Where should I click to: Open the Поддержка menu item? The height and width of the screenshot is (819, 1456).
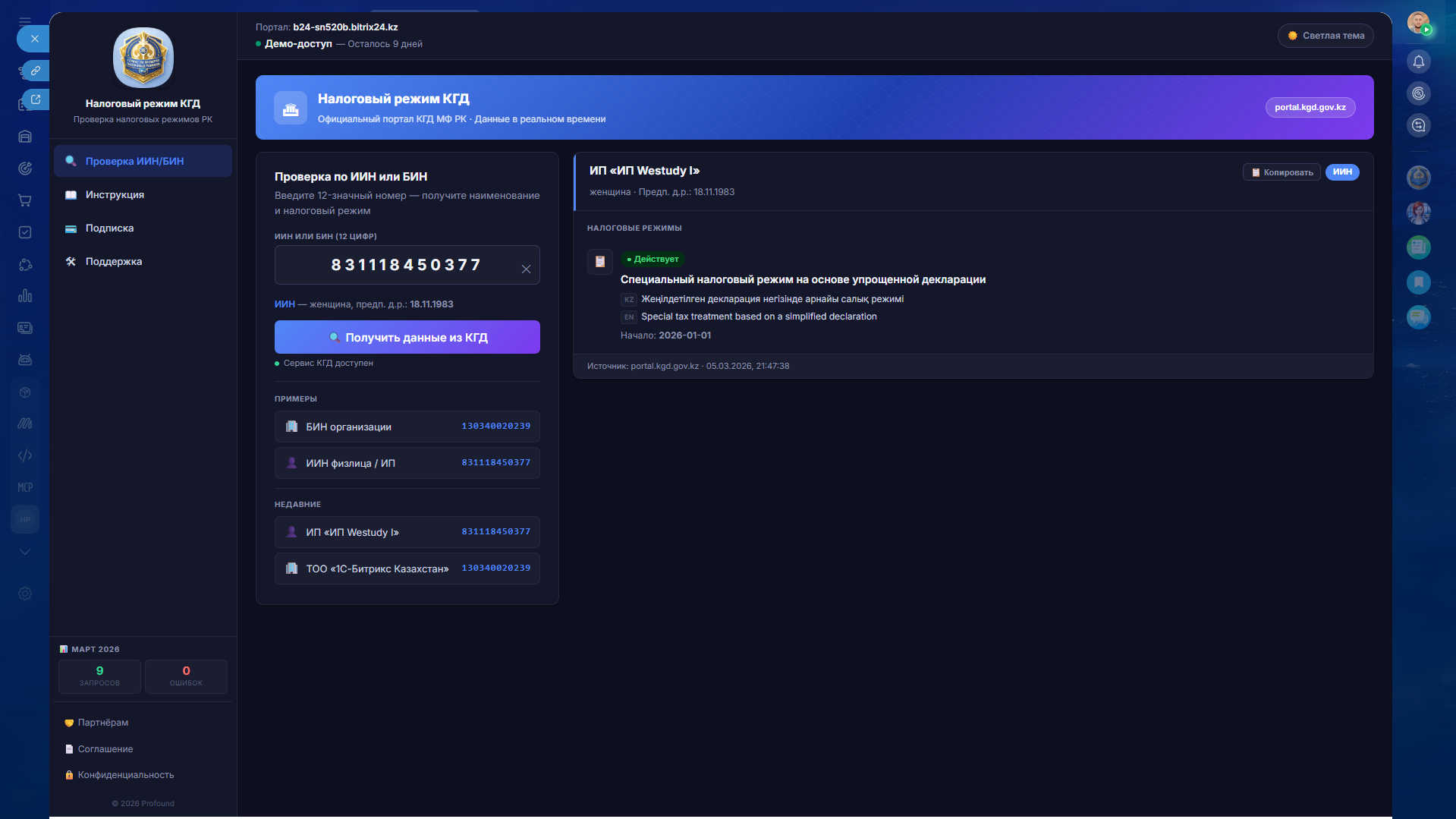coord(143,261)
